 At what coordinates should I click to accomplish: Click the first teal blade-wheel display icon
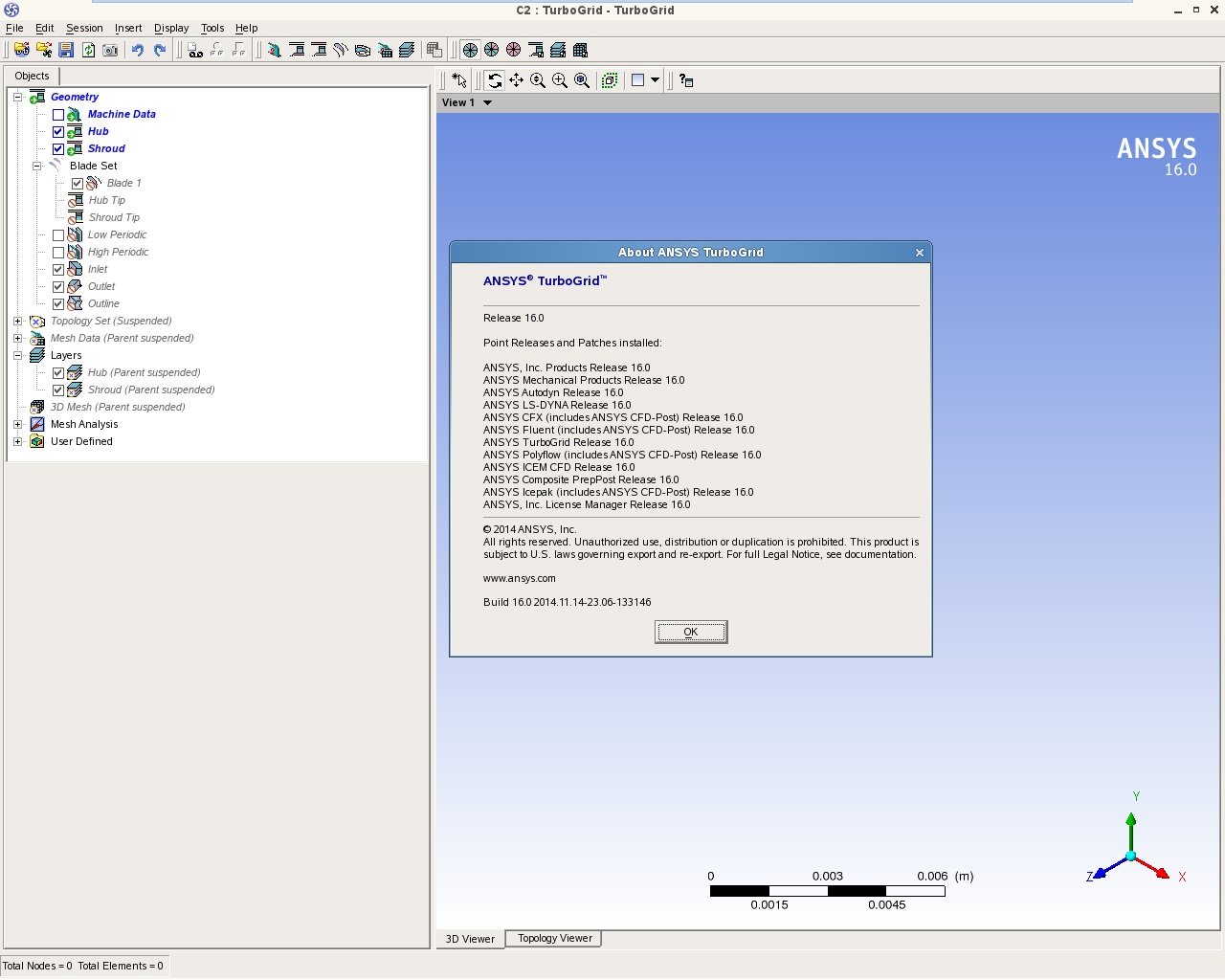pyautogui.click(x=470, y=50)
